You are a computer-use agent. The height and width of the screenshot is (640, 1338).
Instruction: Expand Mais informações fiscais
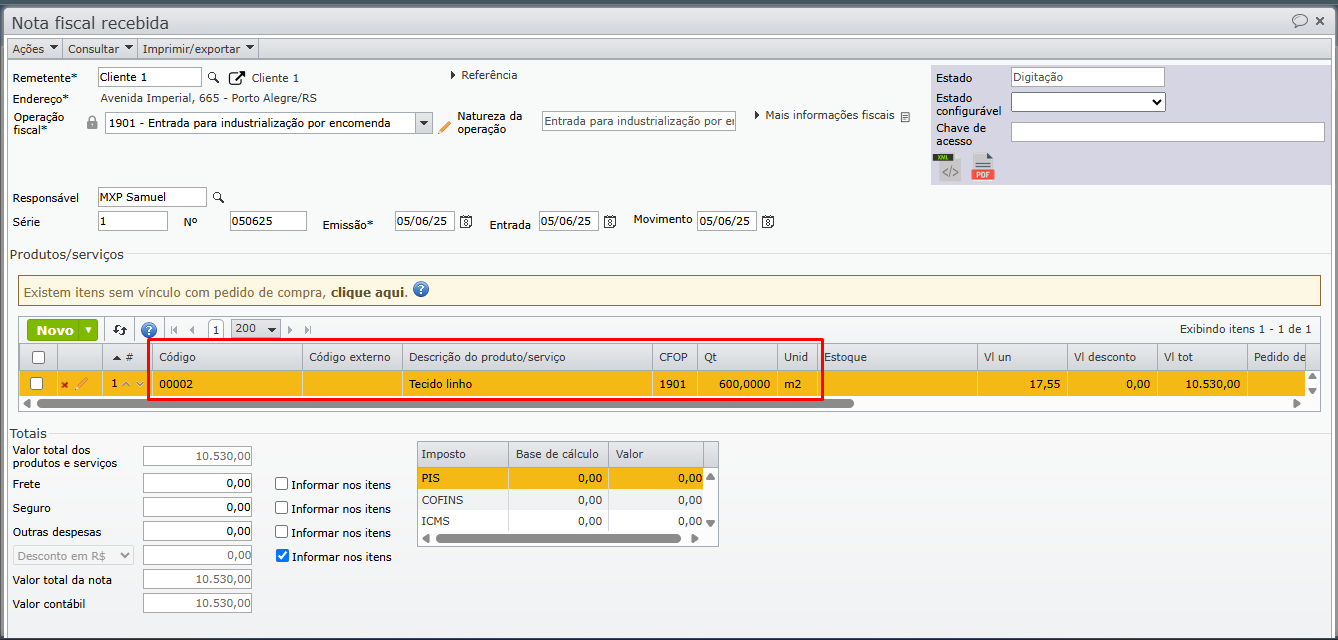pos(824,115)
